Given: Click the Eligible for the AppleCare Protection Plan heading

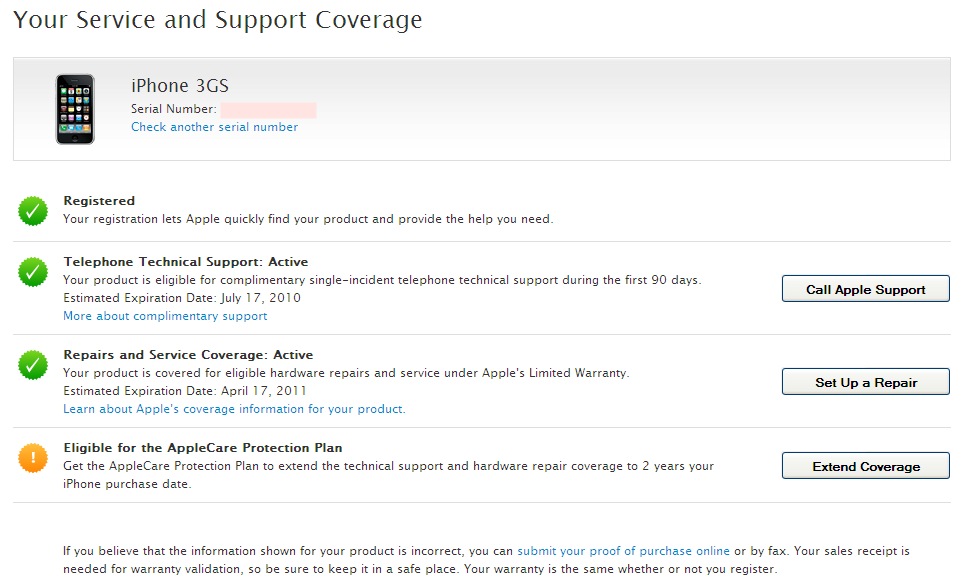Looking at the screenshot, I should (x=203, y=448).
